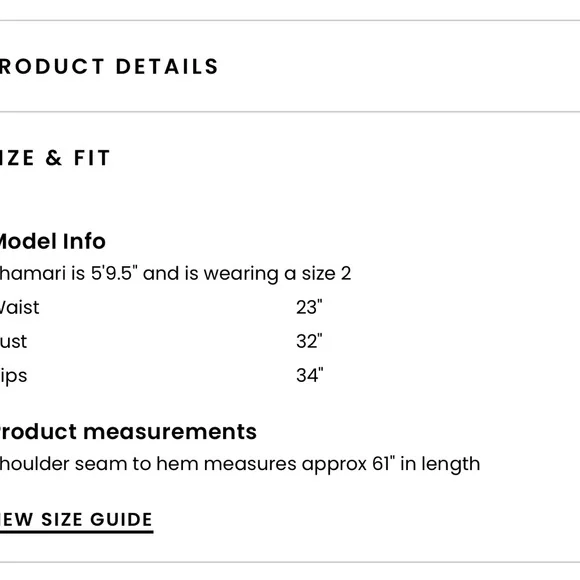Viewport: 580px width, 580px height.
Task: Click the 23" waist measurement value
Action: pos(309,307)
